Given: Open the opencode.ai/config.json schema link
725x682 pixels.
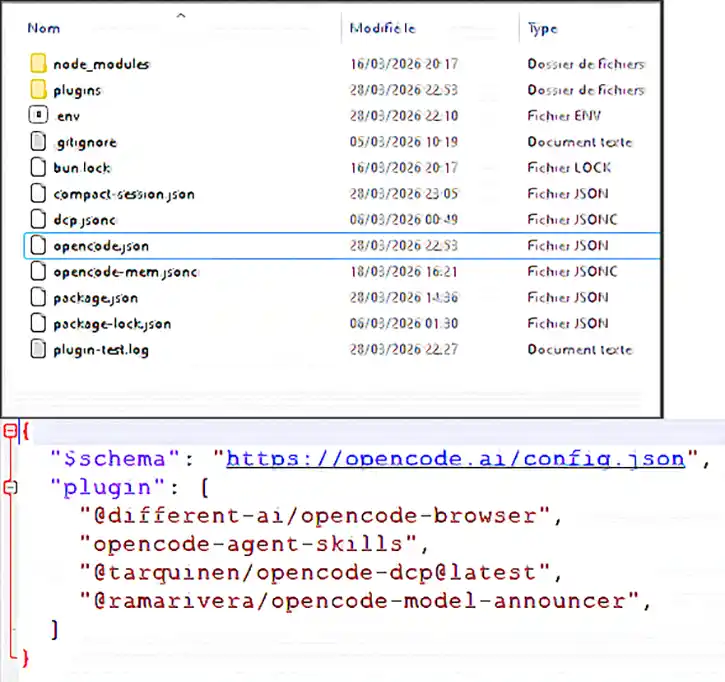Looking at the screenshot, I should coord(455,459).
